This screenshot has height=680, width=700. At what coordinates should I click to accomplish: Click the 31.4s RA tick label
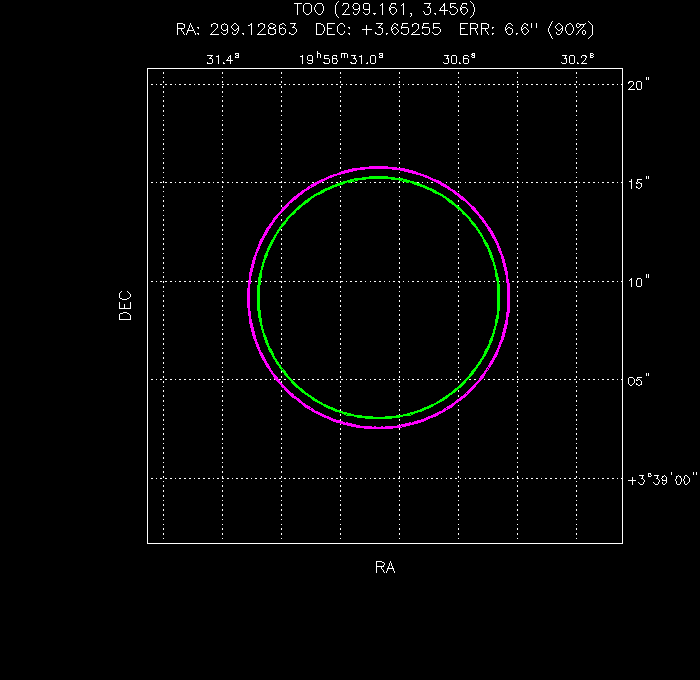tap(222, 60)
